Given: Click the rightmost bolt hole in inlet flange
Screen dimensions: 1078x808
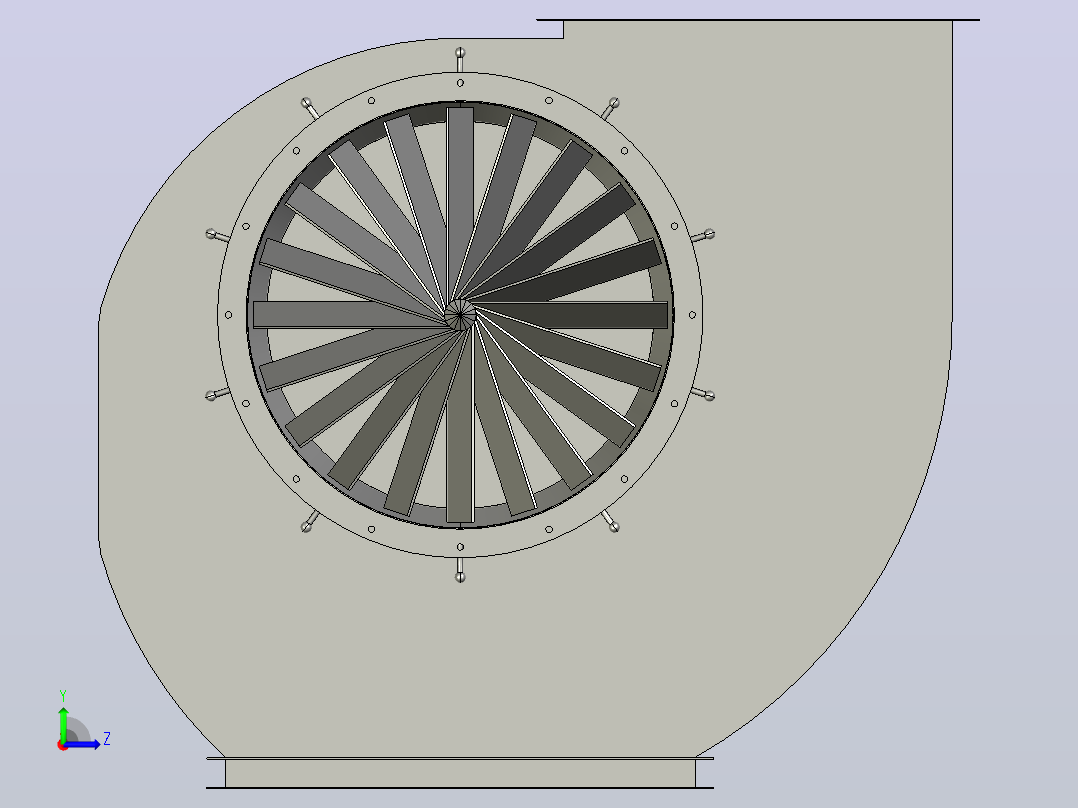Looking at the screenshot, I should [x=692, y=315].
